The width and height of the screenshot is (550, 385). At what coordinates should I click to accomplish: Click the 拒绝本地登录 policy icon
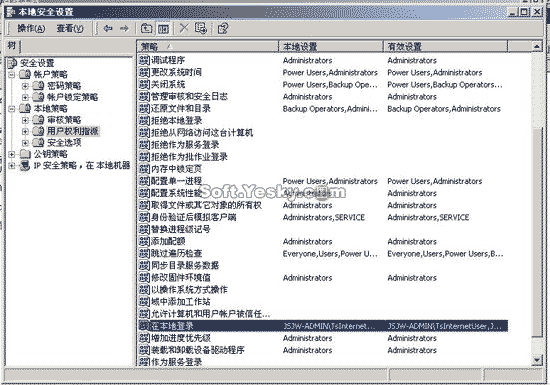(145, 121)
